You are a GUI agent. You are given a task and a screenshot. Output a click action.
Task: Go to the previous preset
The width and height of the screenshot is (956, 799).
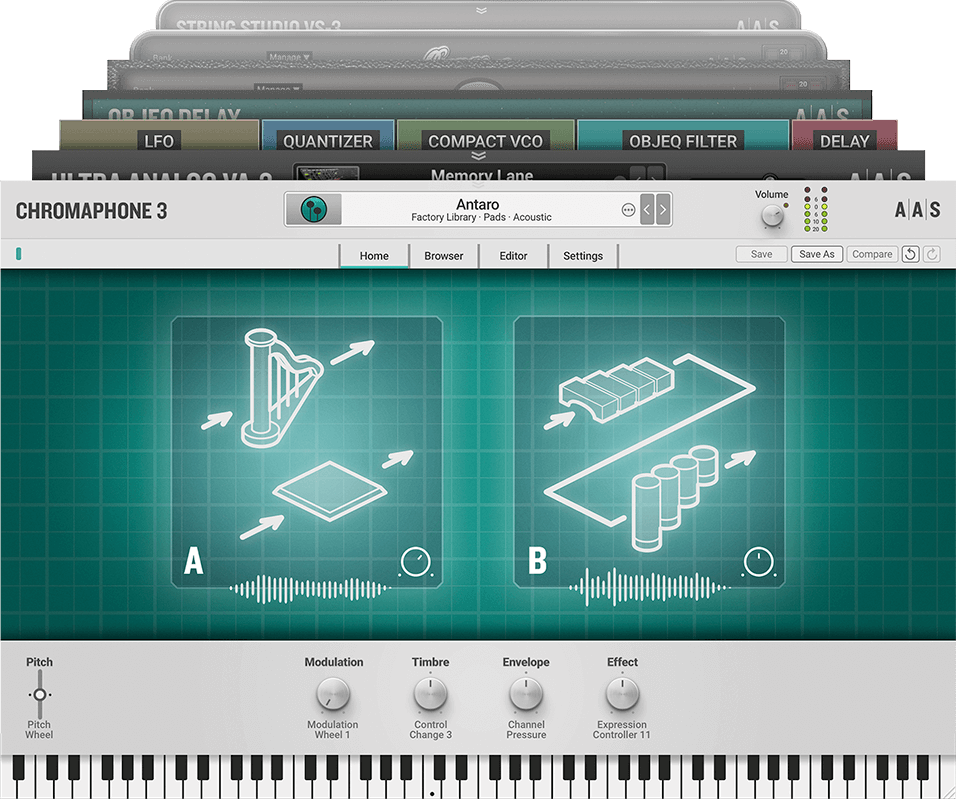click(647, 210)
